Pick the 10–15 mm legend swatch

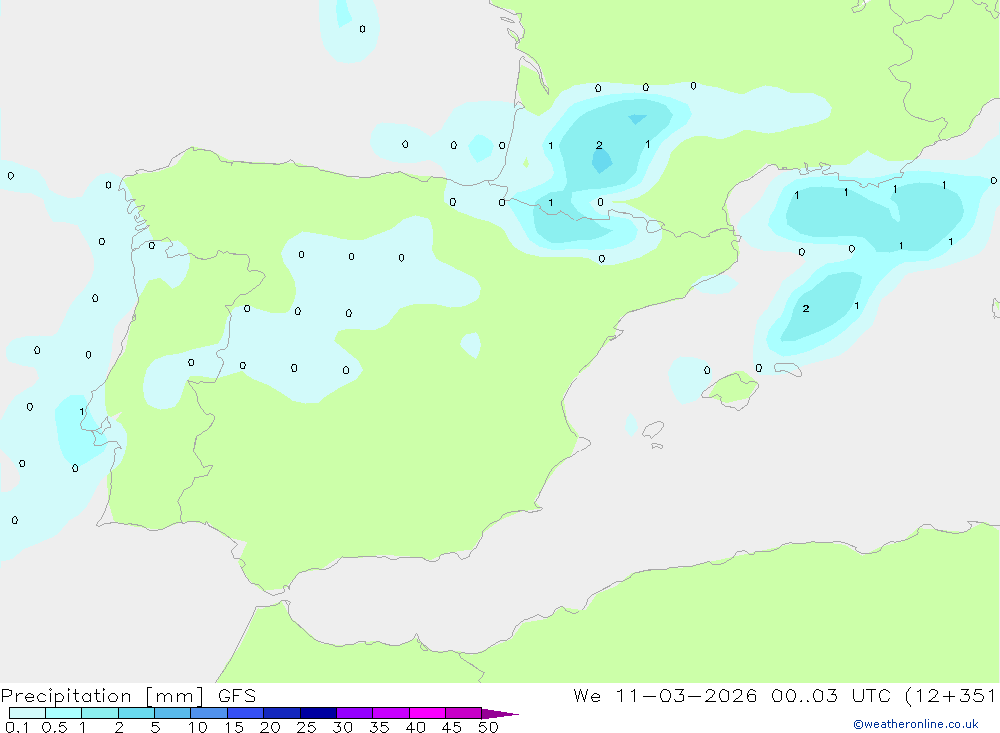(x=209, y=713)
